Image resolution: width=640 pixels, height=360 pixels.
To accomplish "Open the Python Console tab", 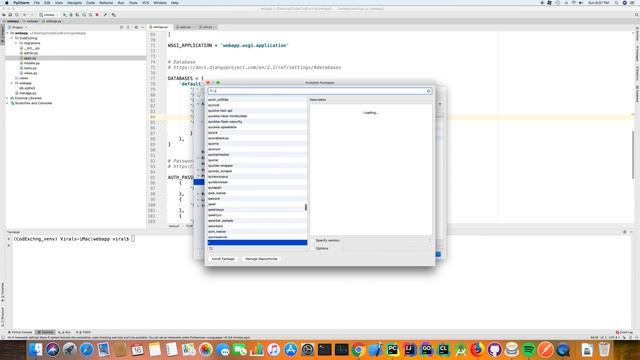I will (x=20, y=332).
